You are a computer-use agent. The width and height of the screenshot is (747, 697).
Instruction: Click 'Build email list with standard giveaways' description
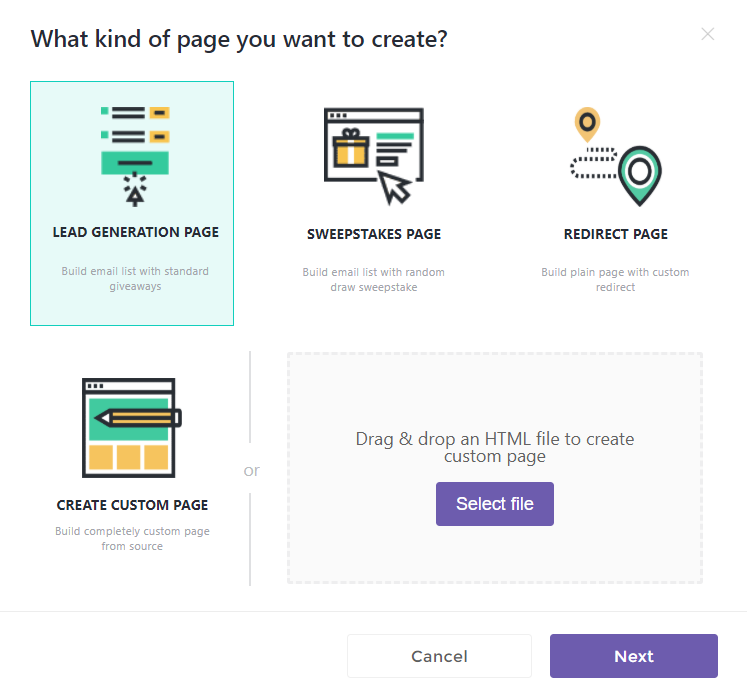tap(135, 279)
